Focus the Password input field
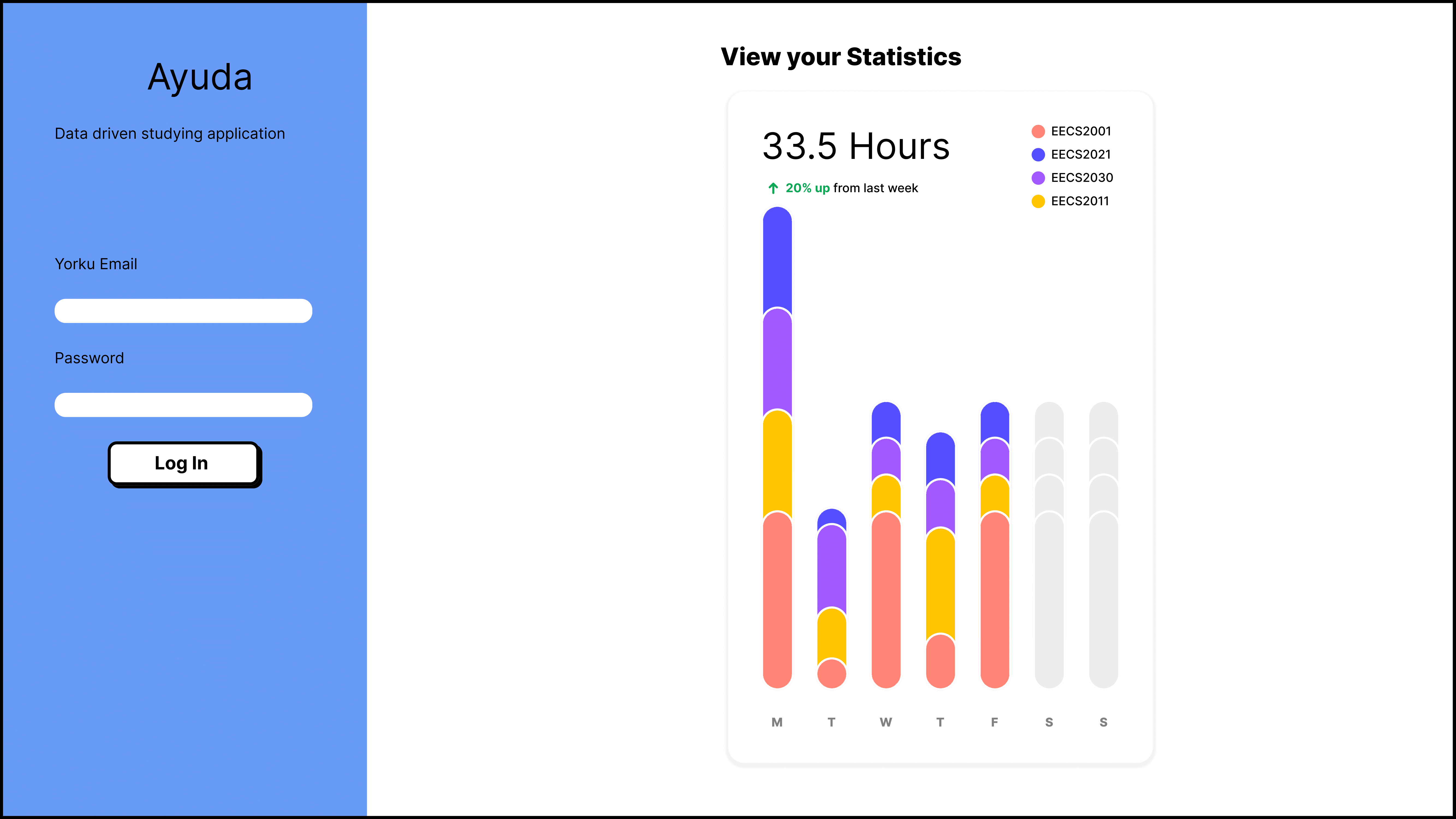The height and width of the screenshot is (819, 1456). [183, 405]
